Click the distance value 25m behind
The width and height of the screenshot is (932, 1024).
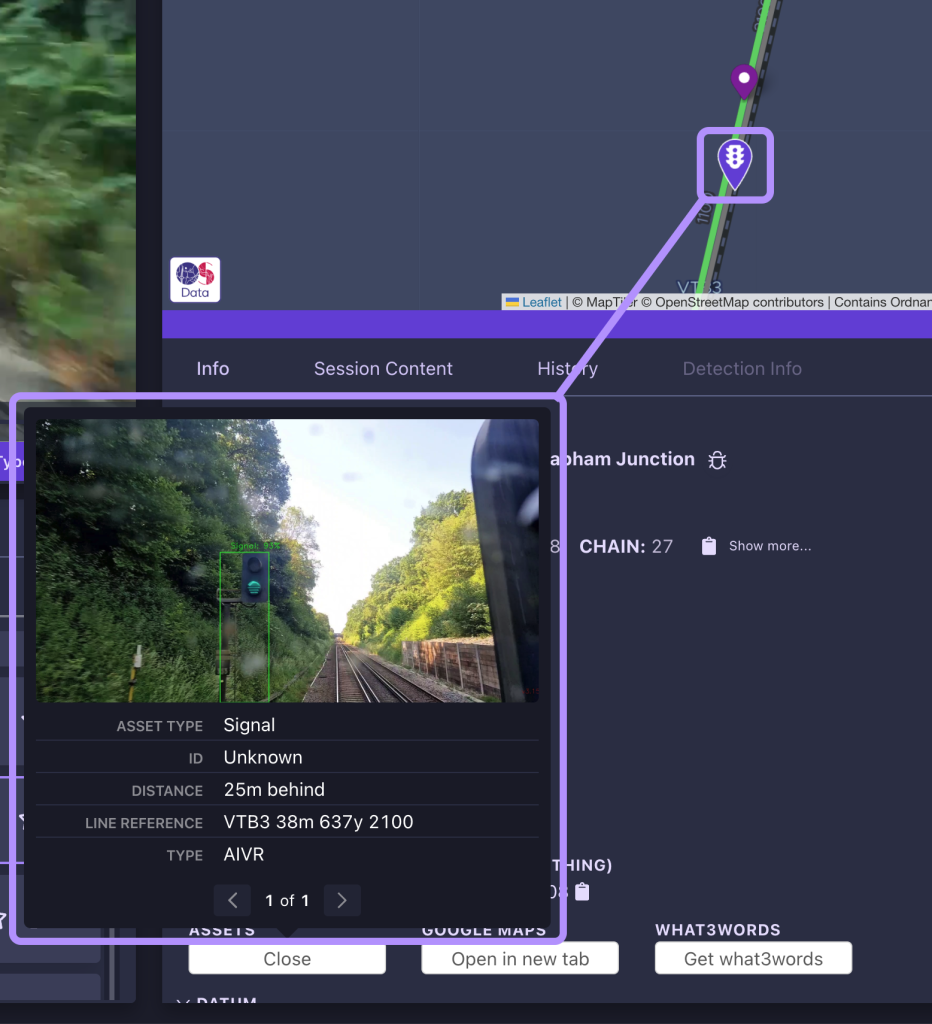(x=274, y=790)
